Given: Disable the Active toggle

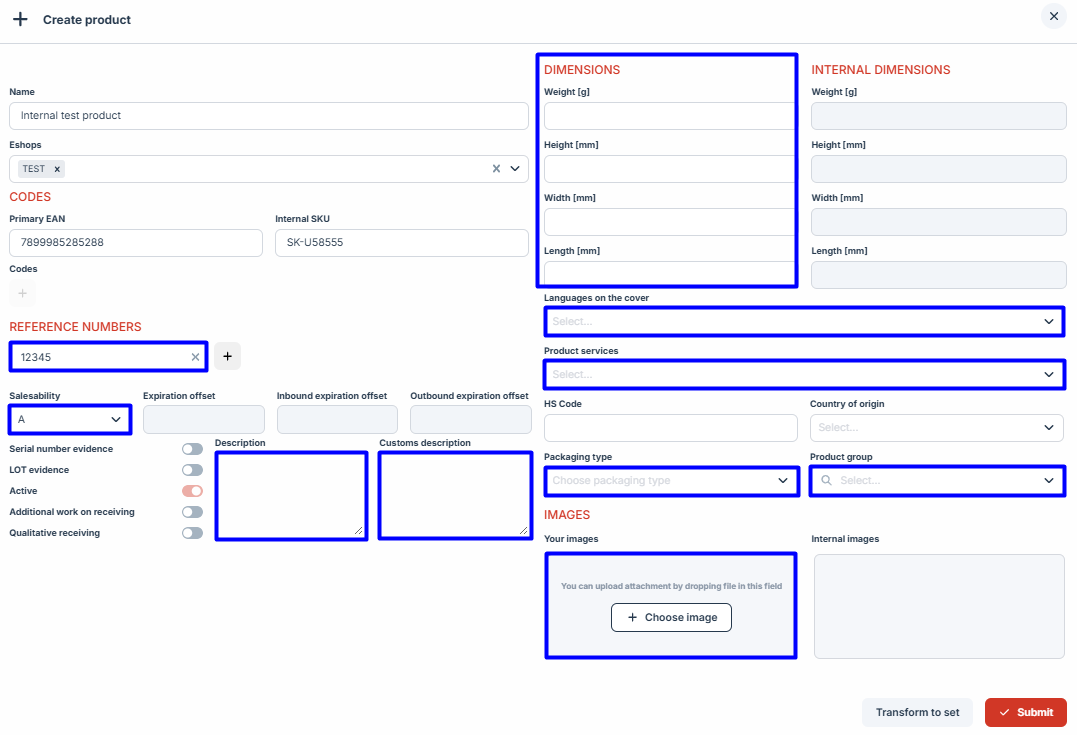Looking at the screenshot, I should [192, 491].
